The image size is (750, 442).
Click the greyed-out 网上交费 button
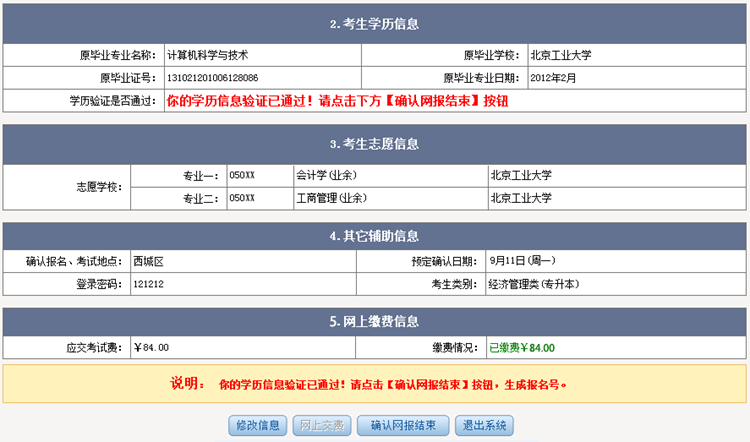(x=322, y=425)
